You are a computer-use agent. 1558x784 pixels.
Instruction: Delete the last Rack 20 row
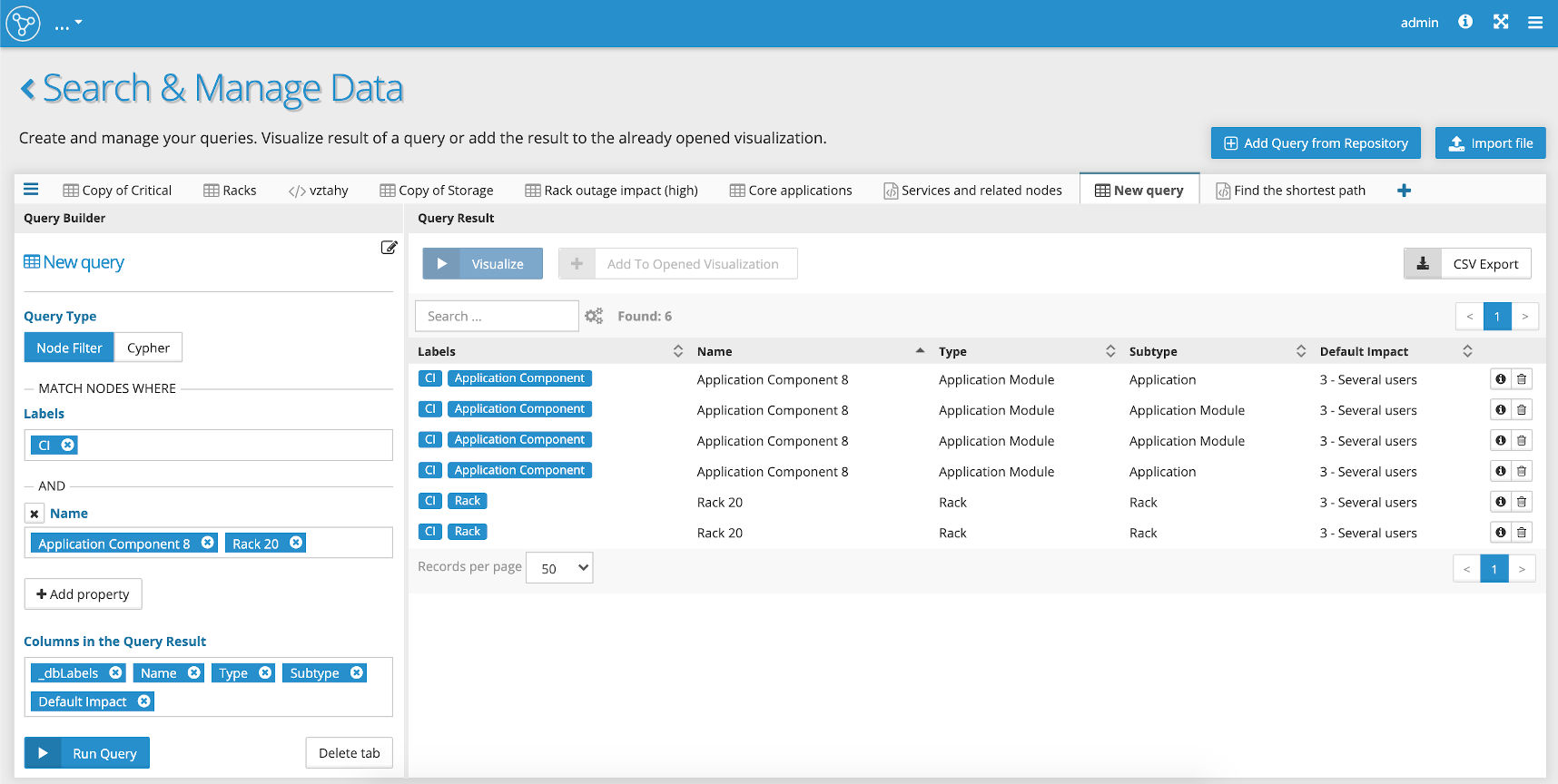[x=1522, y=533]
